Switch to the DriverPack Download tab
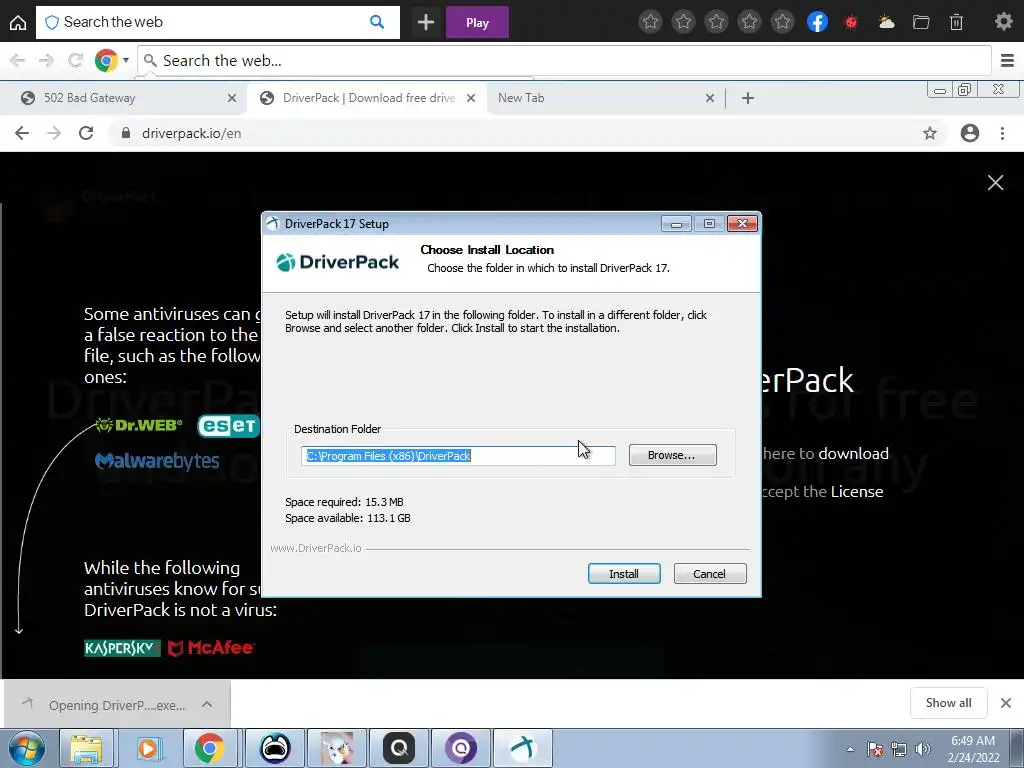The width and height of the screenshot is (1024, 768). point(368,98)
